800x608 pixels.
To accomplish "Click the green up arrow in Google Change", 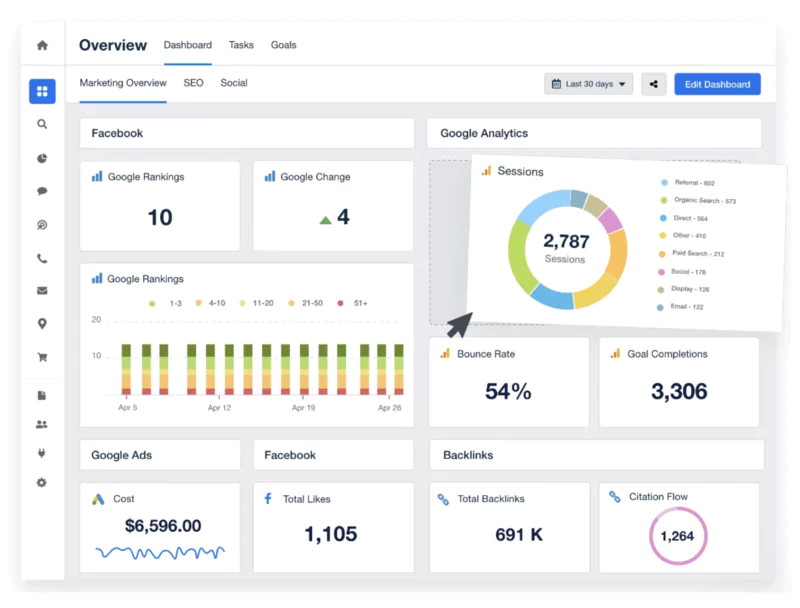I will (x=326, y=220).
